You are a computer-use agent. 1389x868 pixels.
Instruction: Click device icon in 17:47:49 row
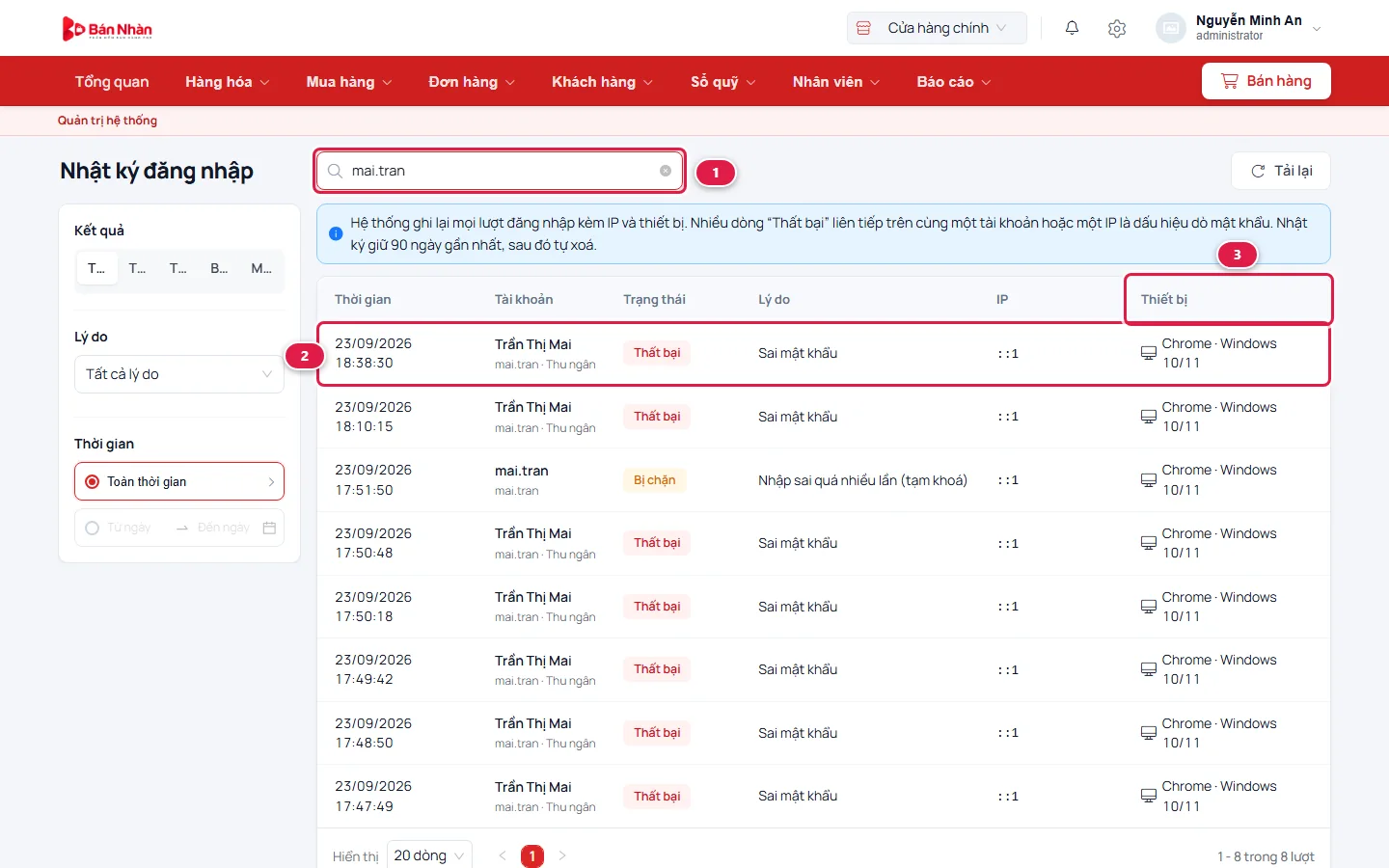1148,796
